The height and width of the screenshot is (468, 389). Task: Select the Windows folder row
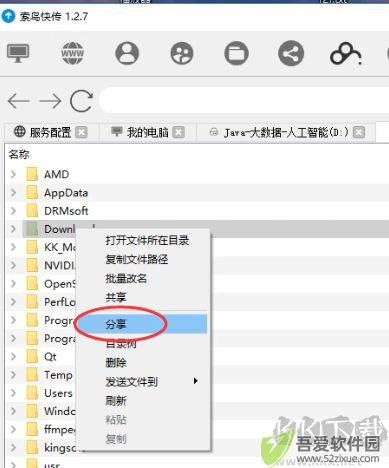coord(60,411)
